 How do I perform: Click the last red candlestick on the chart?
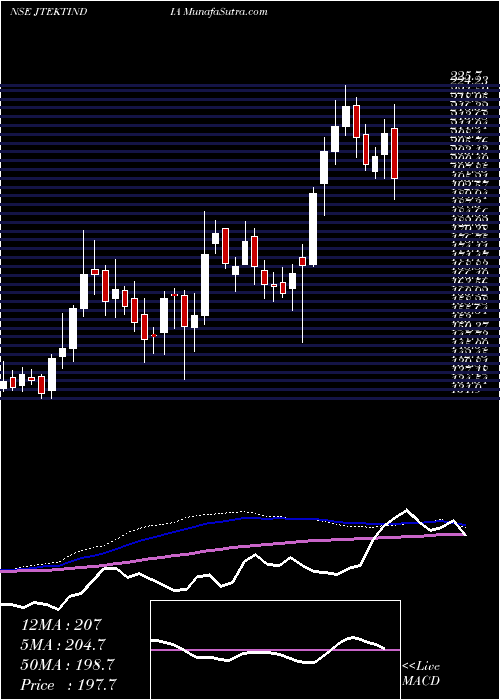click(394, 153)
